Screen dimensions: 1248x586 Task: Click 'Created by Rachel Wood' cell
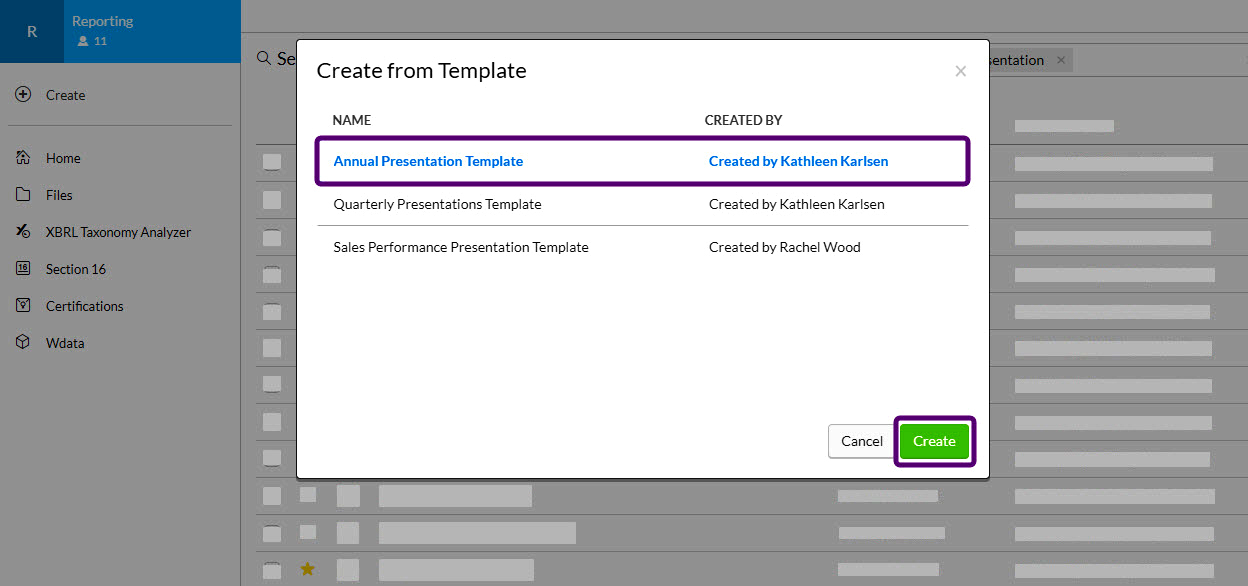coord(784,247)
